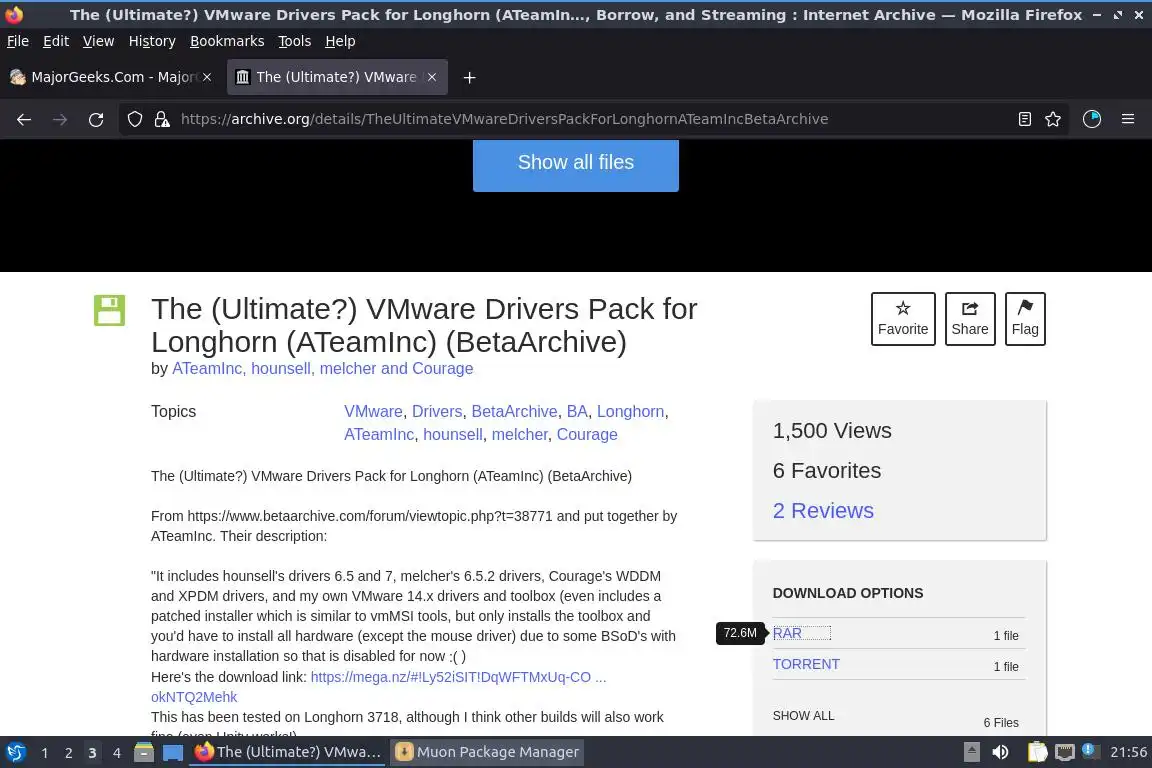Bookmark this page with star icon
The width and height of the screenshot is (1152, 768).
tap(1053, 119)
